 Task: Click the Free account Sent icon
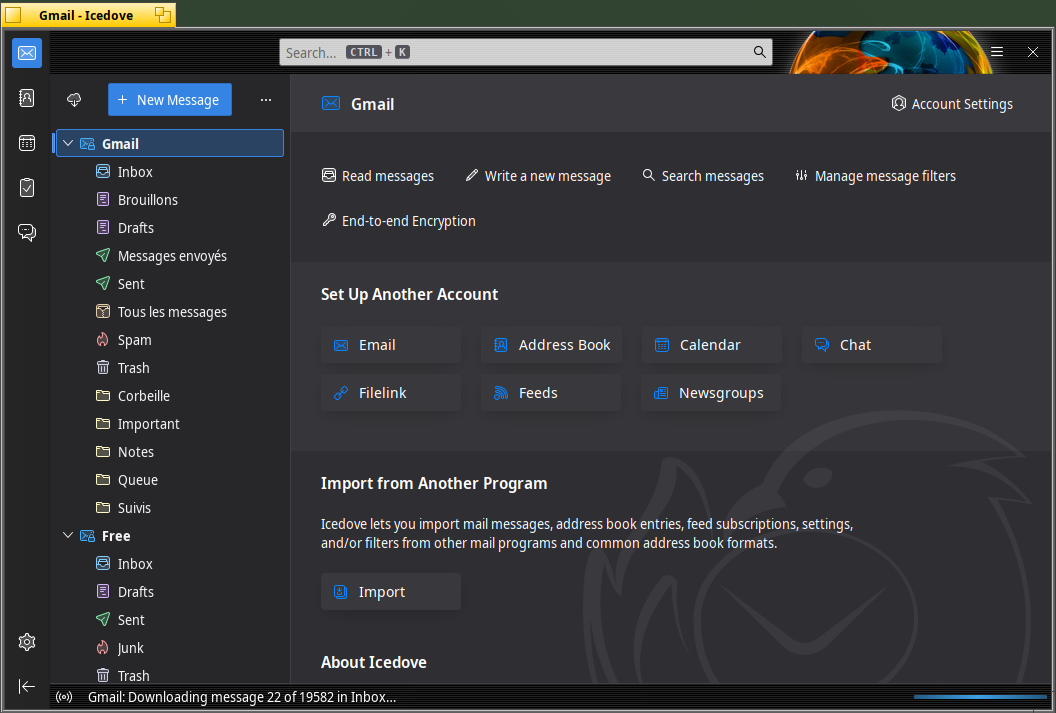103,619
